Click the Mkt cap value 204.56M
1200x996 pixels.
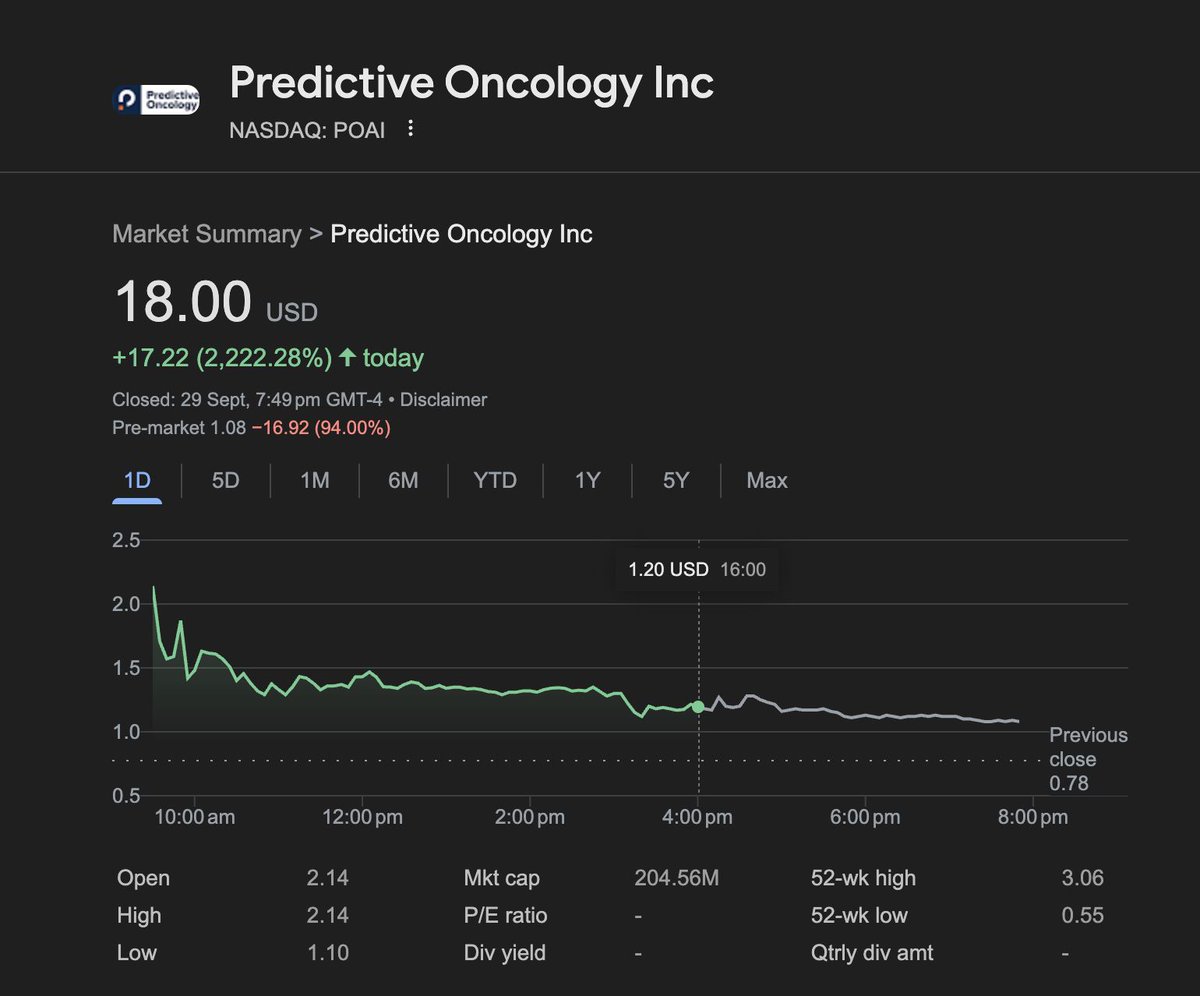[676, 878]
